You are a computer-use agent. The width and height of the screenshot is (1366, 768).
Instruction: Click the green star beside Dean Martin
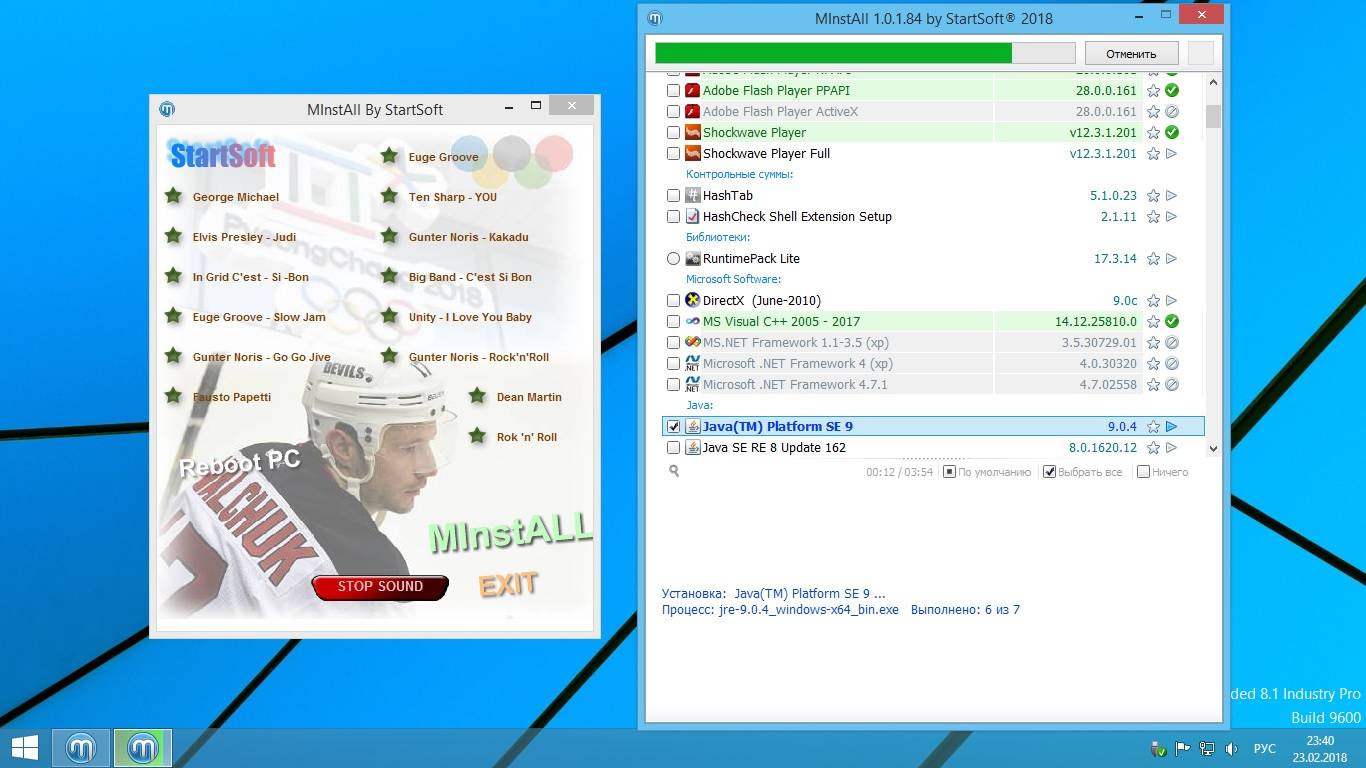[x=477, y=396]
